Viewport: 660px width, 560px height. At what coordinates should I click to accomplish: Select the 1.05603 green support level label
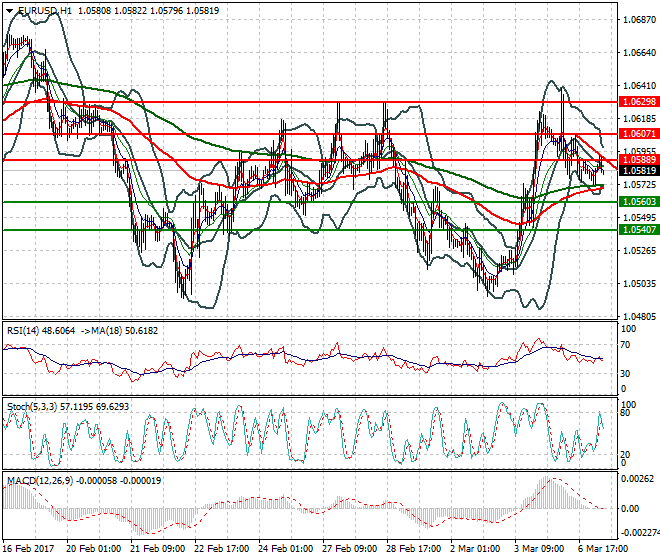click(639, 202)
